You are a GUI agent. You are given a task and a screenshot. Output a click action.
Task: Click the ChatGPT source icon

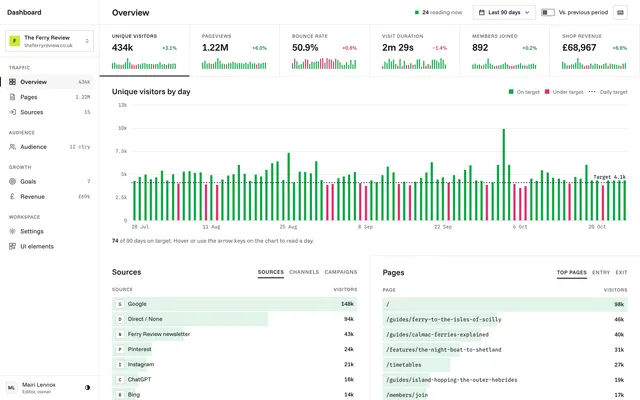click(120, 380)
